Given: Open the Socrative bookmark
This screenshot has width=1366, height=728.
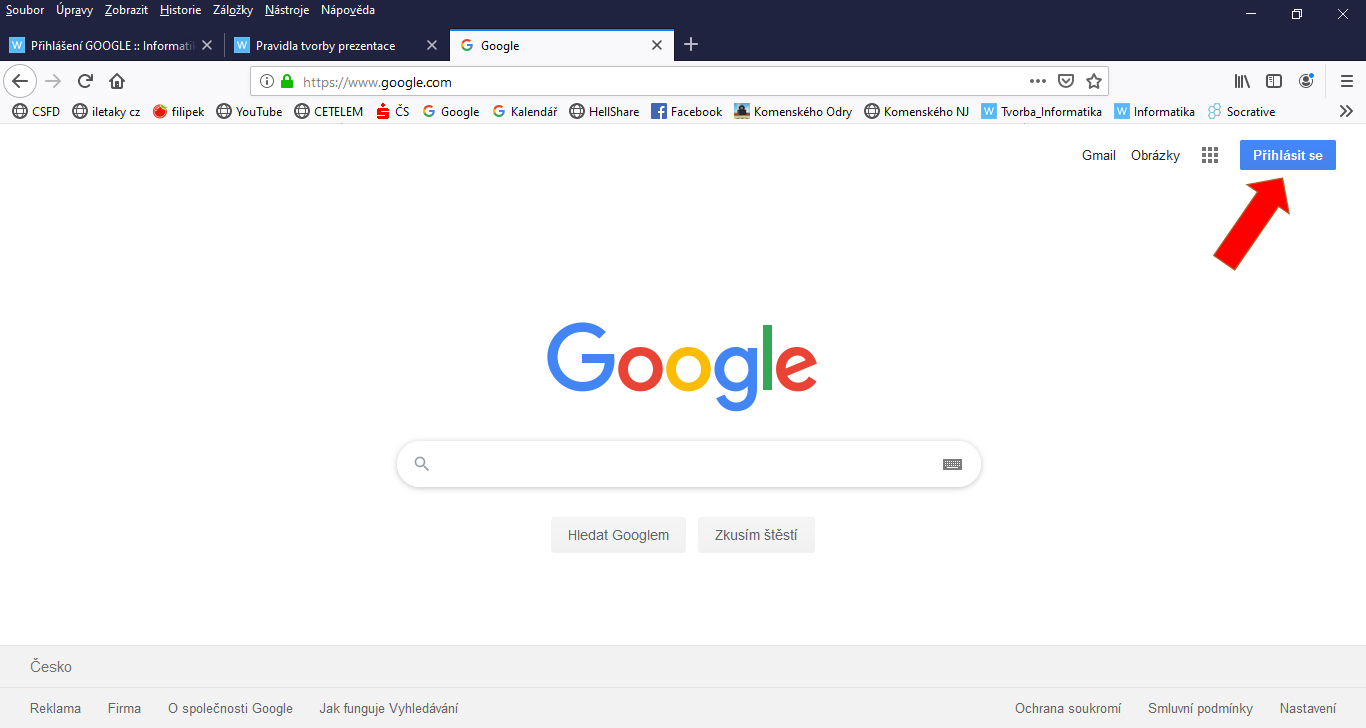Looking at the screenshot, I should (1241, 112).
